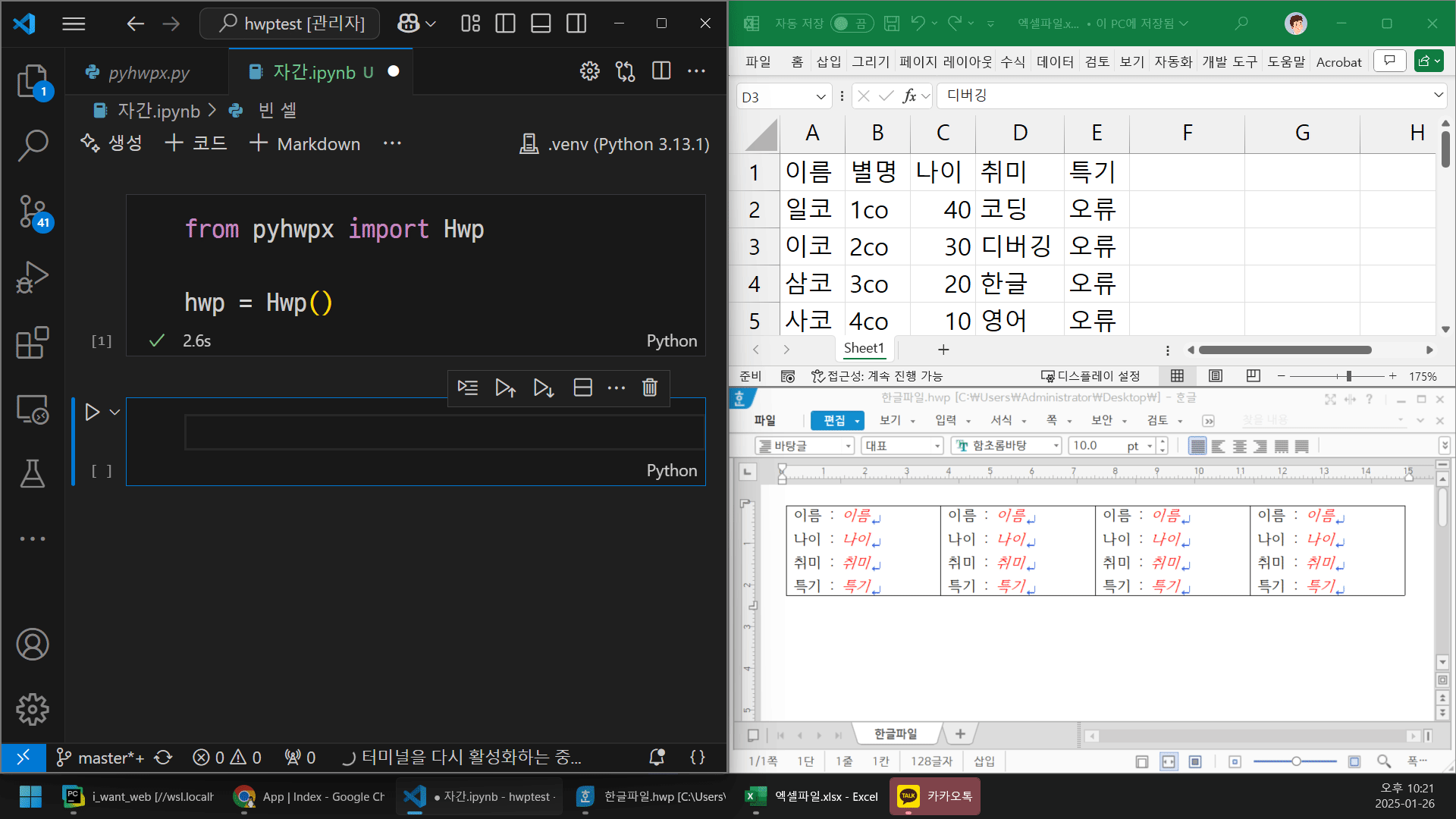Add a new sheet in Excel
Screen dimensions: 1456x819
coord(943,350)
